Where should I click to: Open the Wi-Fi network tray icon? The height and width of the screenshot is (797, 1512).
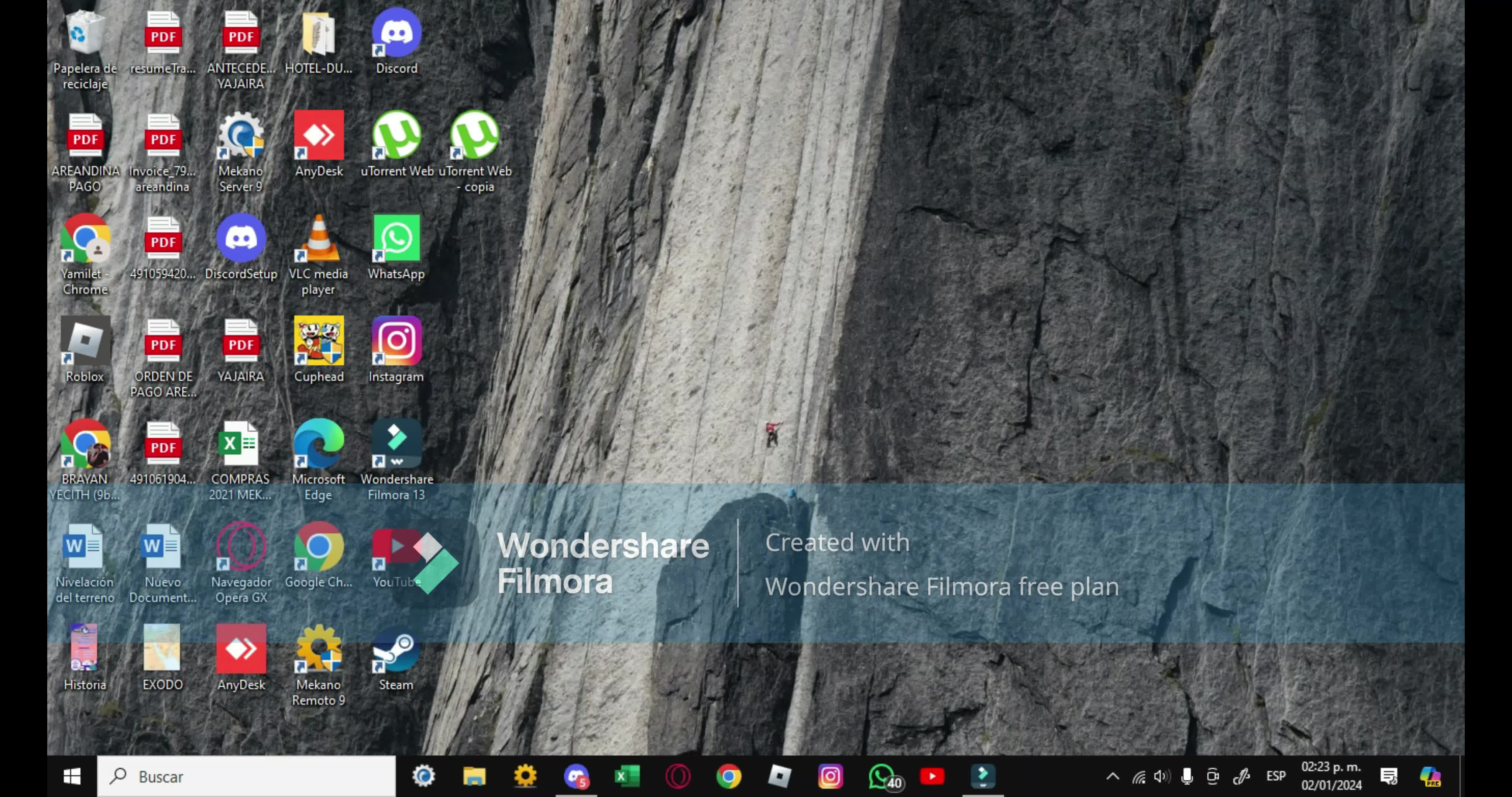[1139, 777]
